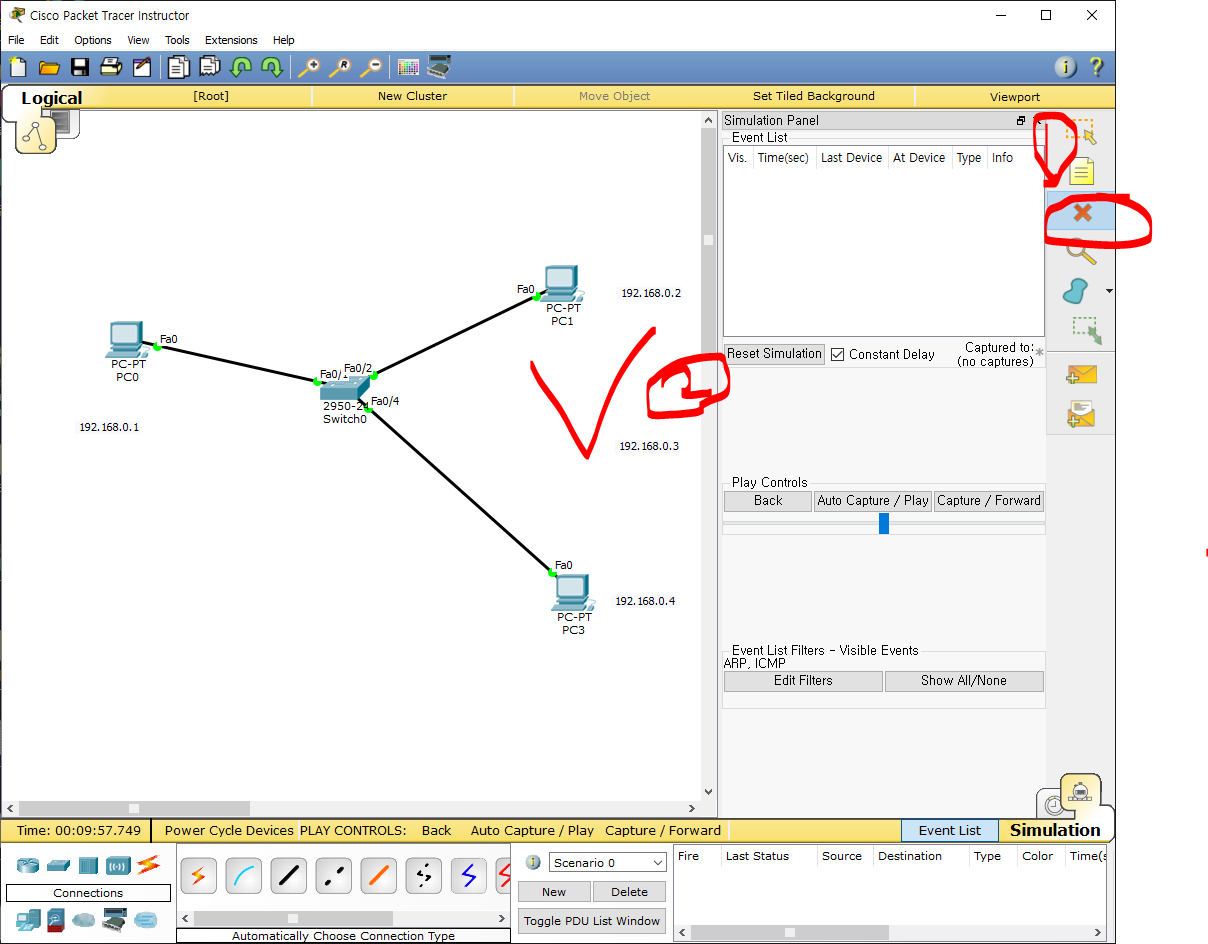Click the Add Simple PDU envelope icon

[1081, 375]
